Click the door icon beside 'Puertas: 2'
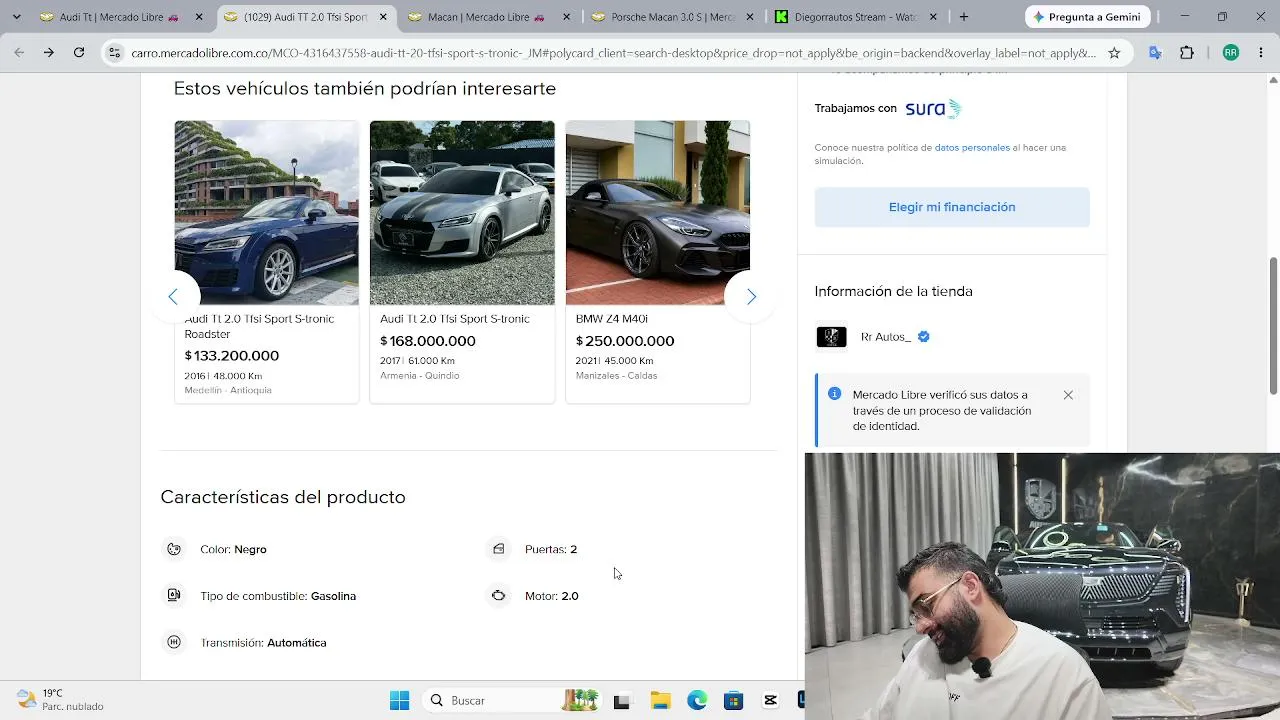The height and width of the screenshot is (720, 1280). tap(498, 549)
